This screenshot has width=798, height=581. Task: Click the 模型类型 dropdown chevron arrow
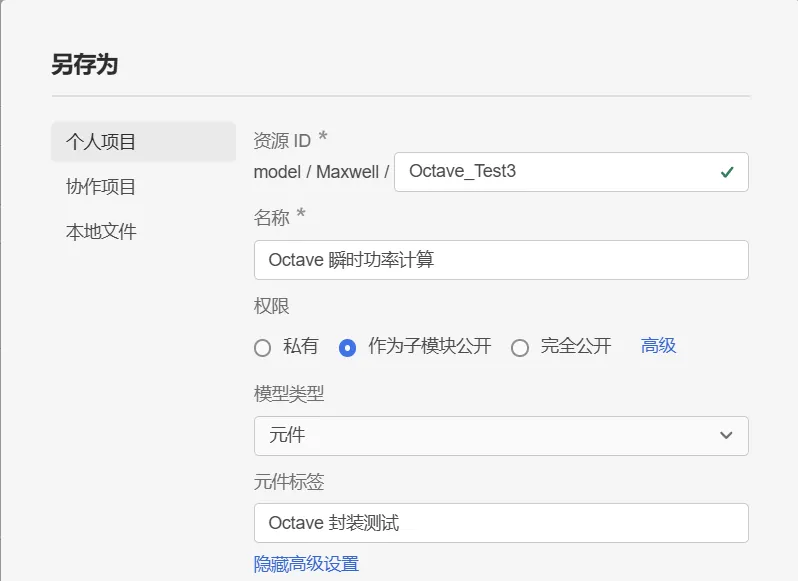pos(726,435)
